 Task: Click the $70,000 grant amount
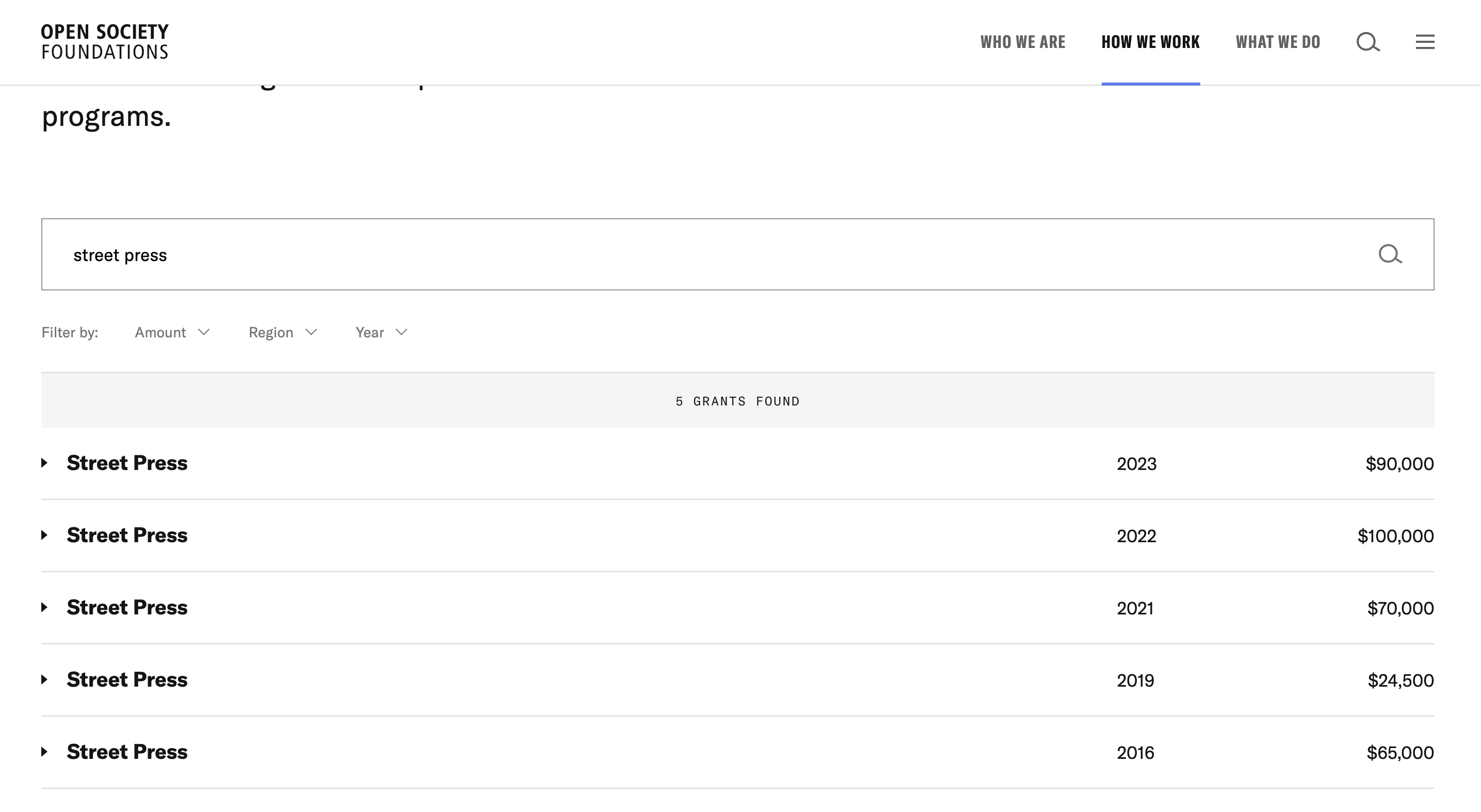(1400, 608)
